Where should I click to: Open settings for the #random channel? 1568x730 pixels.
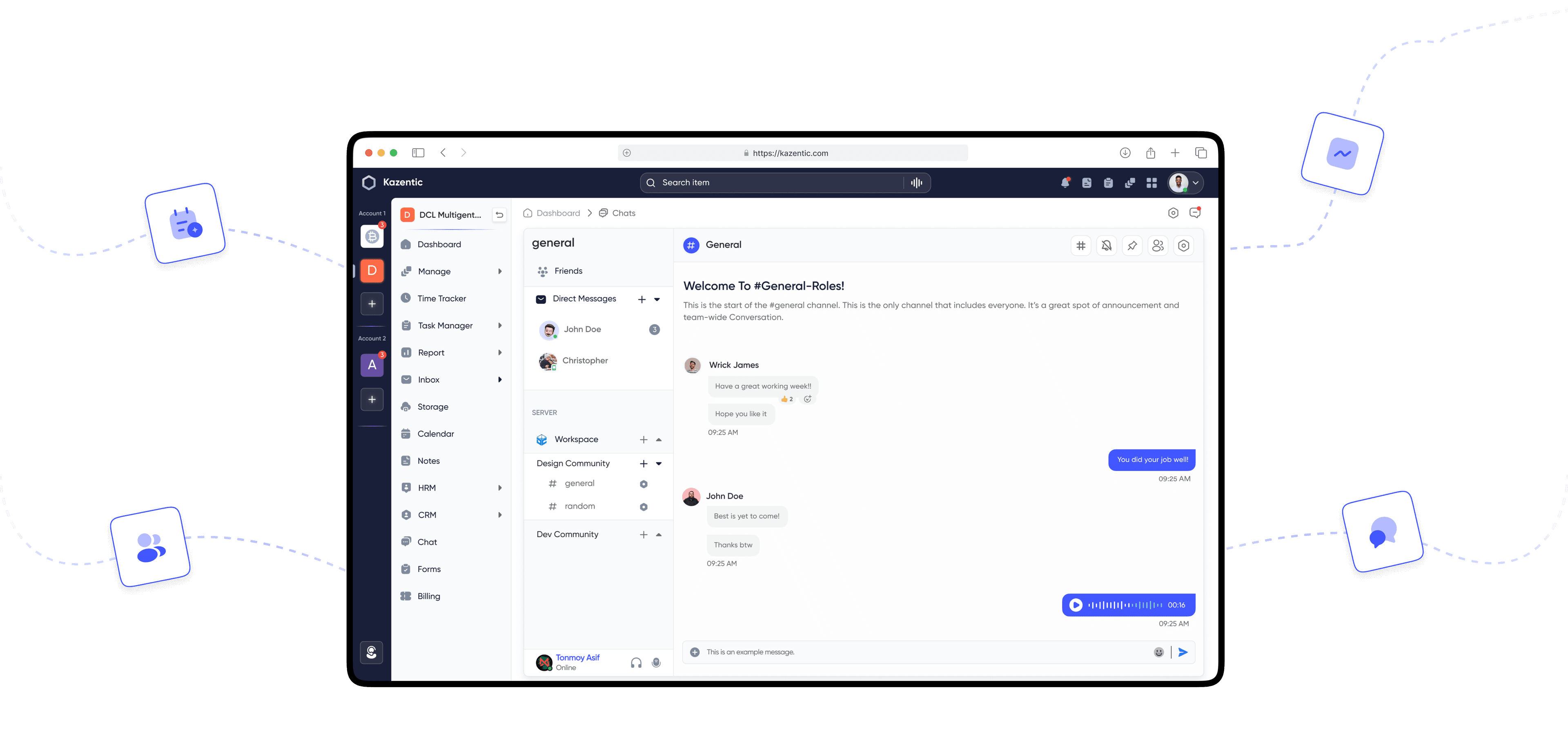click(x=644, y=507)
